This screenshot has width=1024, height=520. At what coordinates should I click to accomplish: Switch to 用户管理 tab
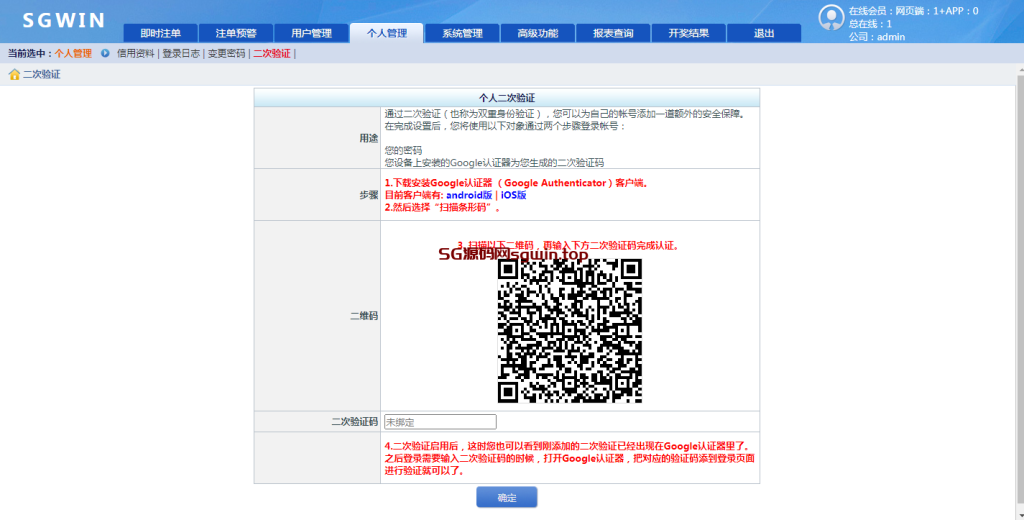coord(312,33)
